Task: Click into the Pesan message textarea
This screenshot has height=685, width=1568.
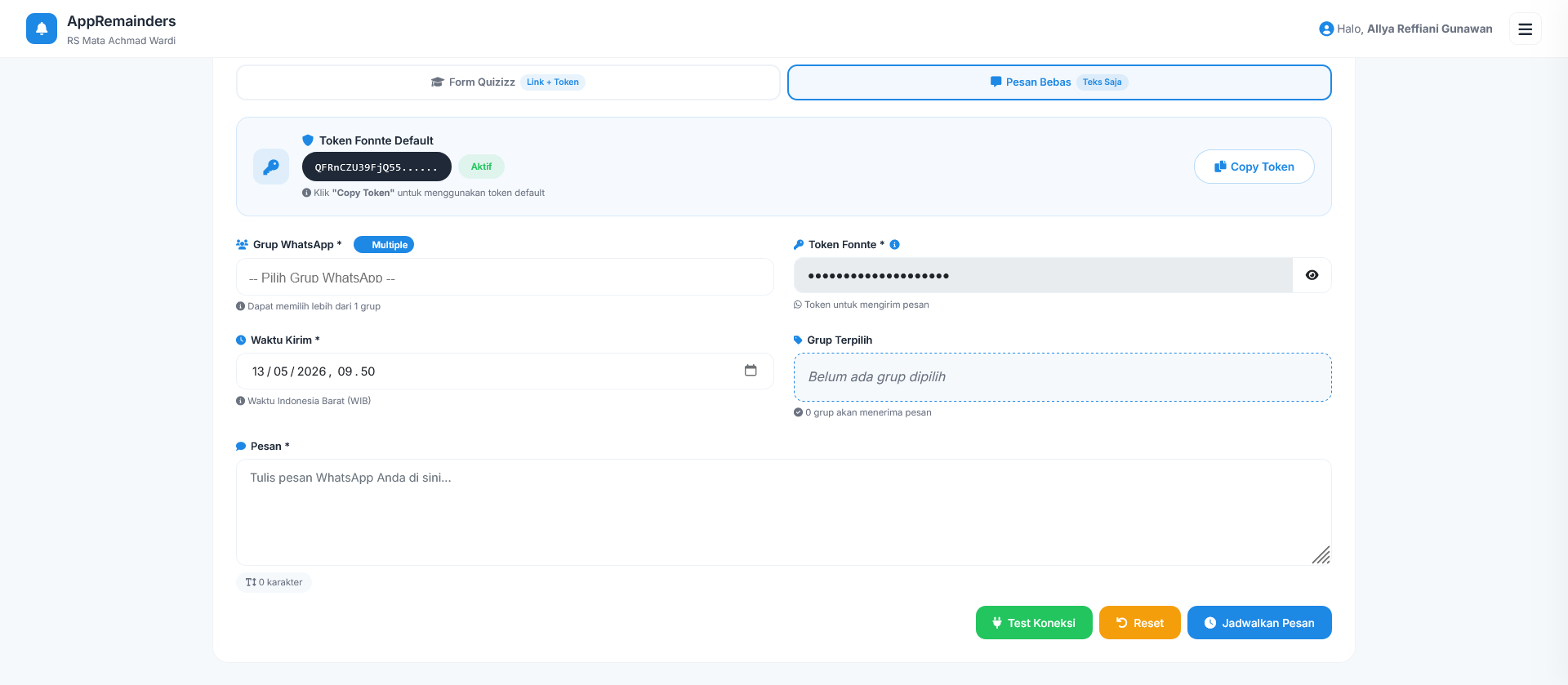Action: [784, 512]
